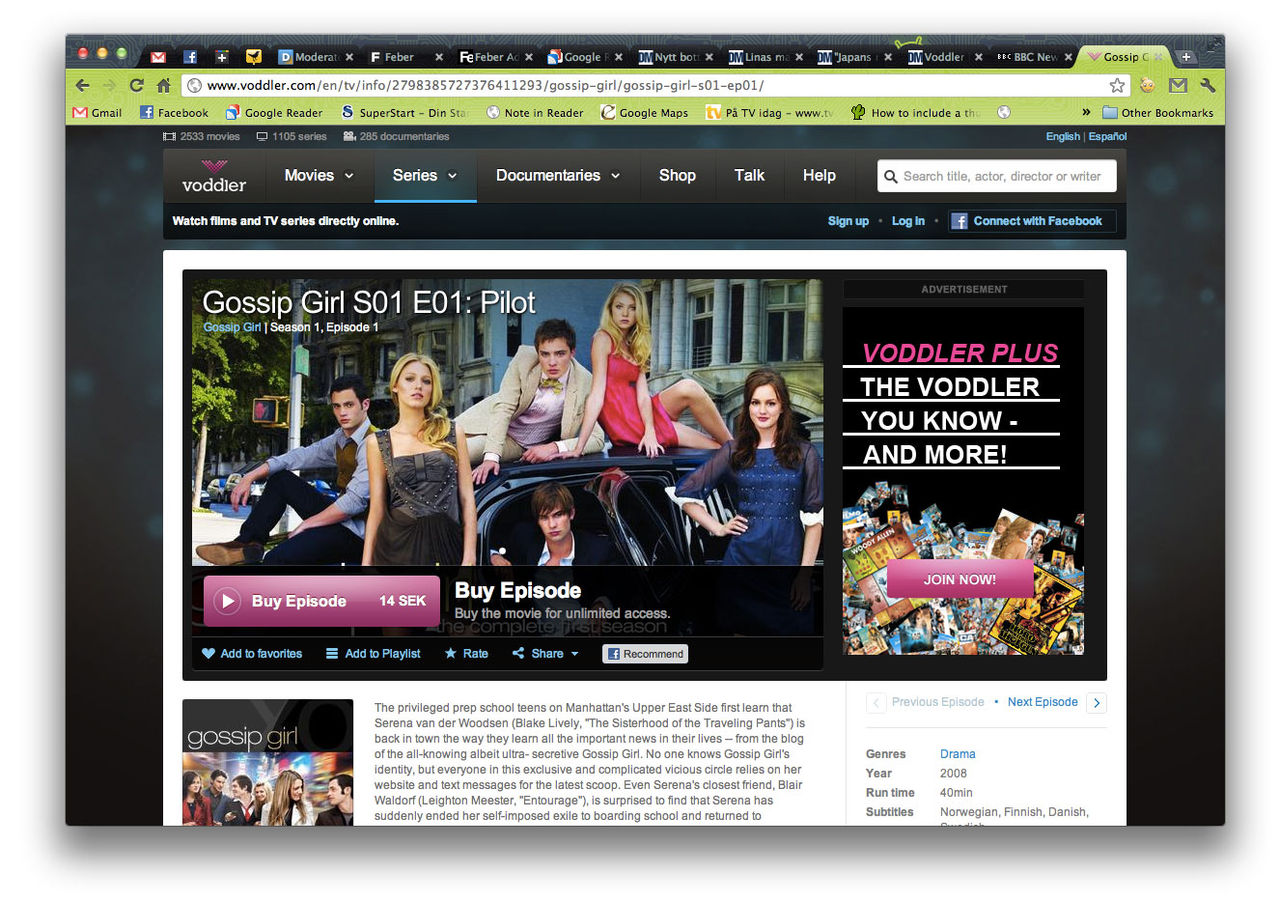Screen dimensions: 1280x902
Task: Expand the Share dropdown
Action: [x=546, y=653]
